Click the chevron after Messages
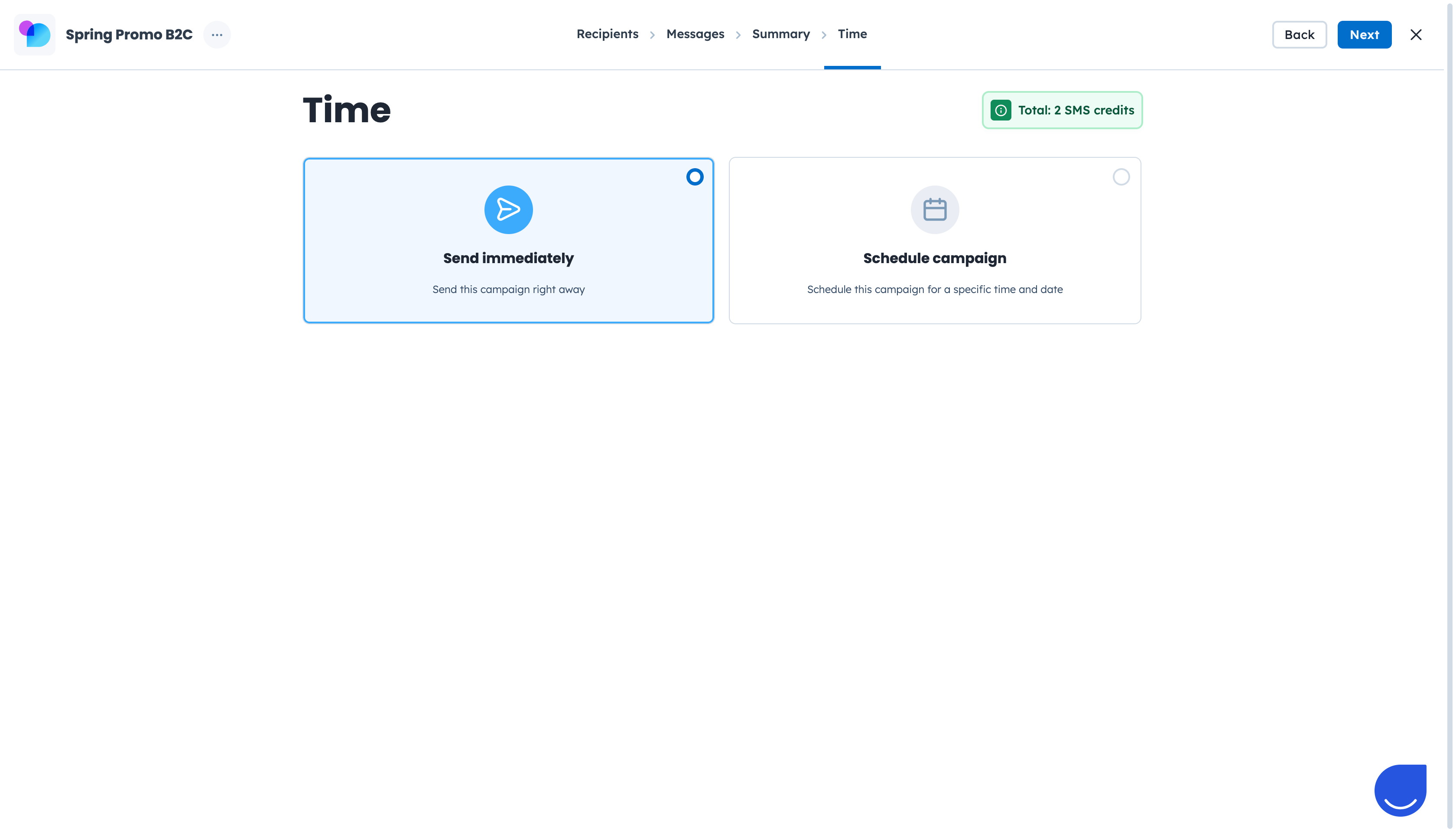1456x834 pixels. point(738,35)
